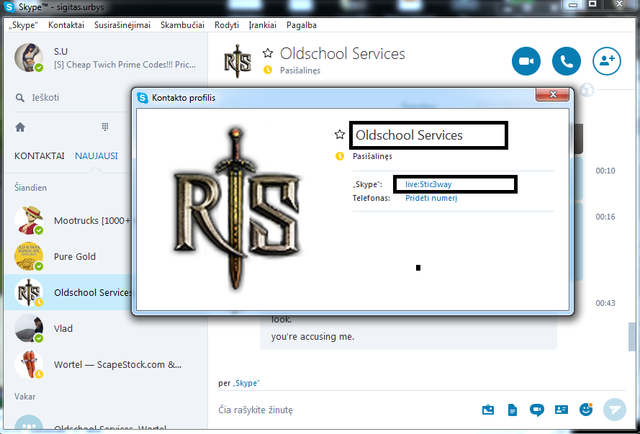640x434 pixels.
Task: Click the search magnifier icon
Action: pos(20,98)
